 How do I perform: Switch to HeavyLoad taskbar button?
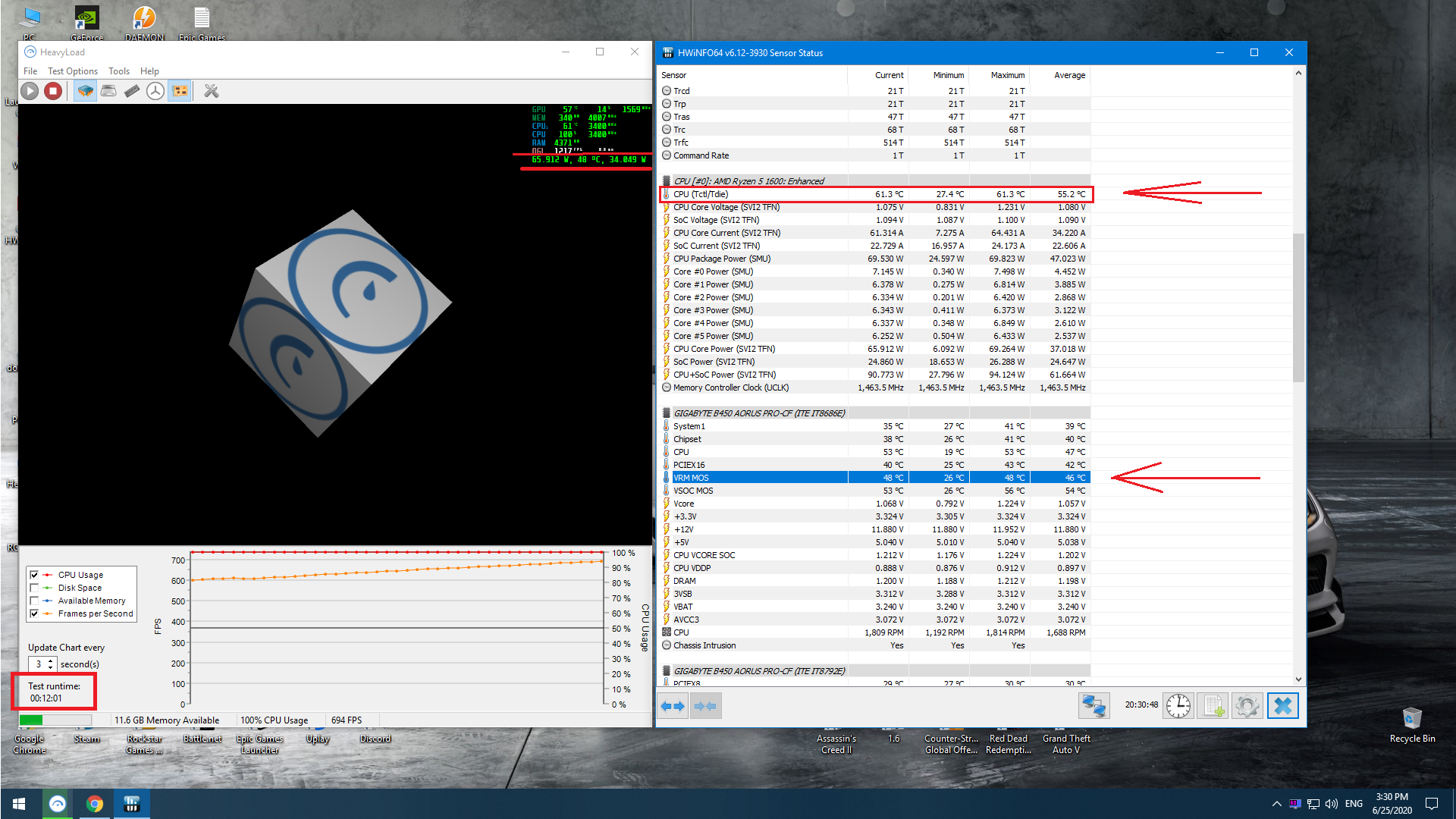[x=58, y=804]
